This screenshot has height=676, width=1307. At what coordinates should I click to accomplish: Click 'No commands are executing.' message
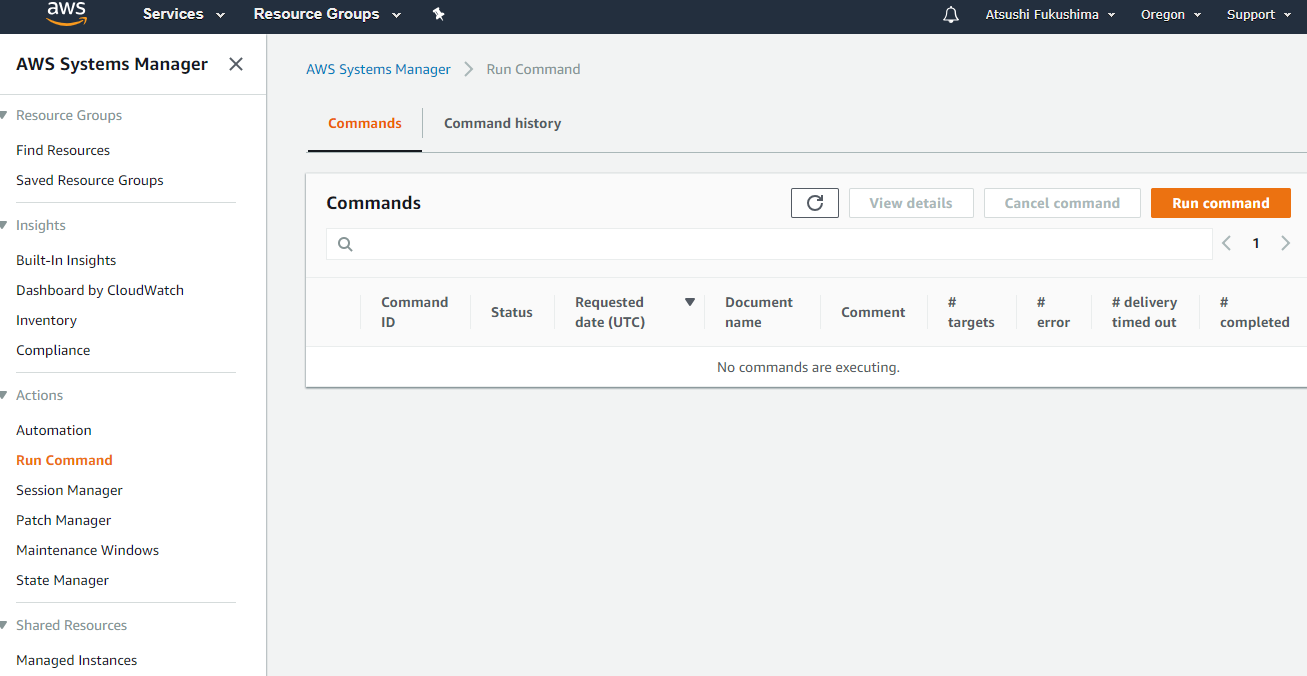pyautogui.click(x=808, y=367)
